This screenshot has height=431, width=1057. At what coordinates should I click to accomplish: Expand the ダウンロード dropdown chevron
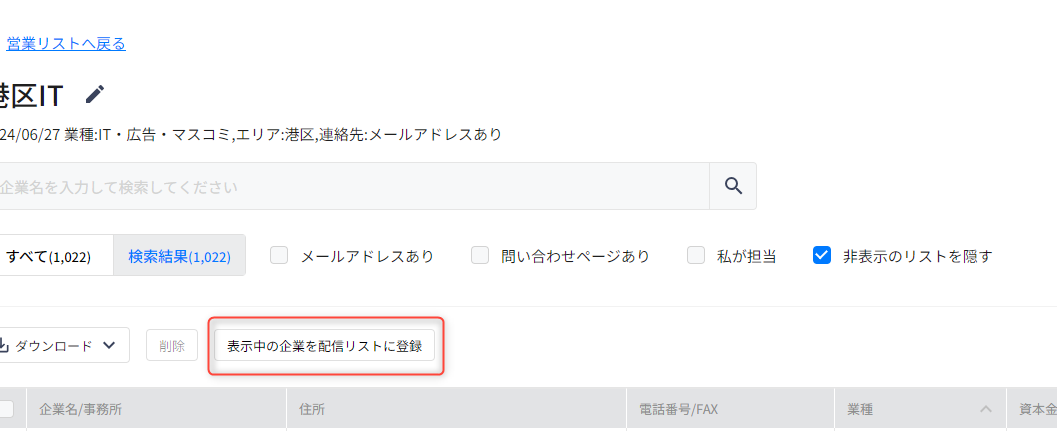pos(109,345)
